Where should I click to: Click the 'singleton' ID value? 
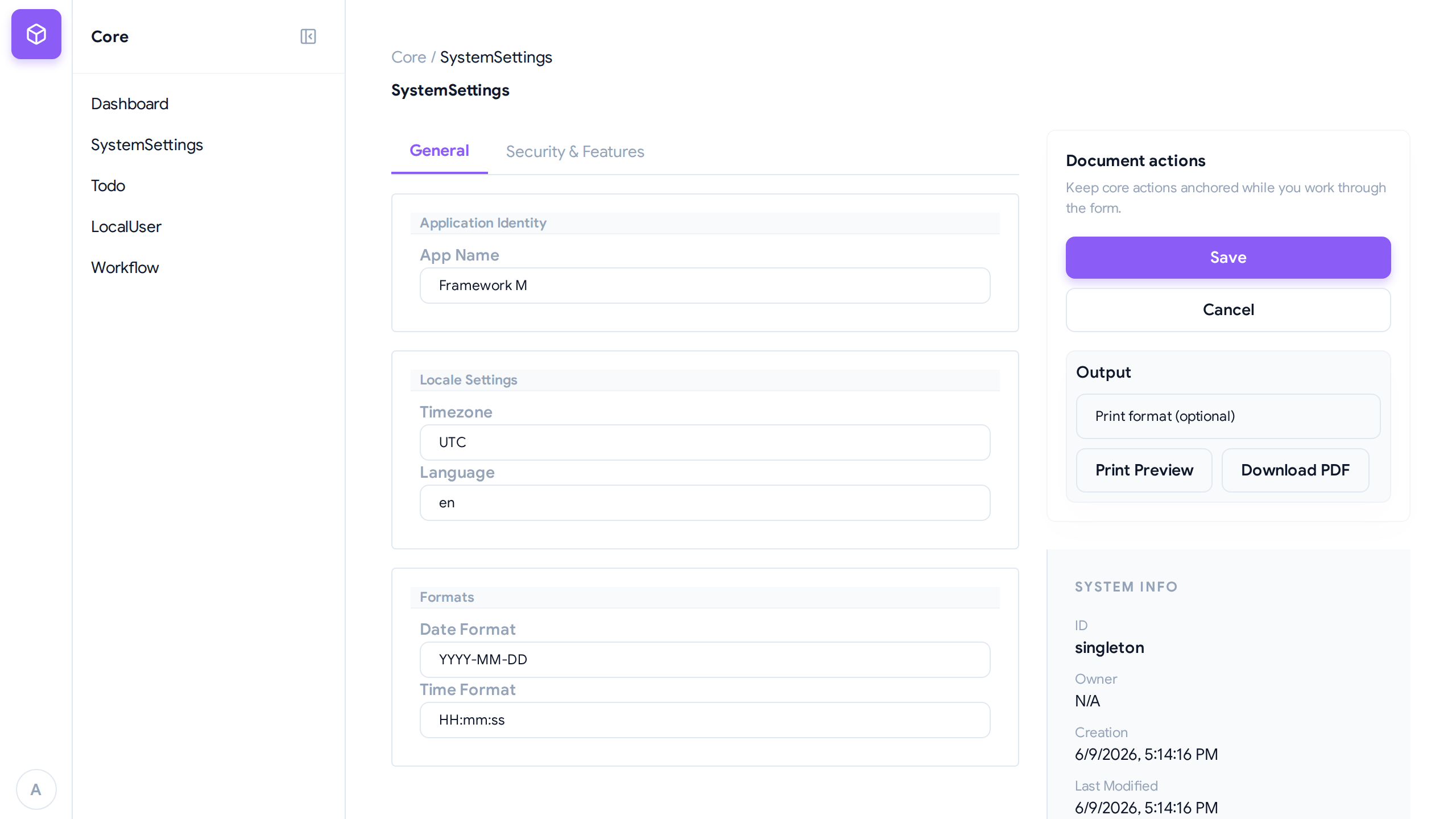click(x=1110, y=647)
